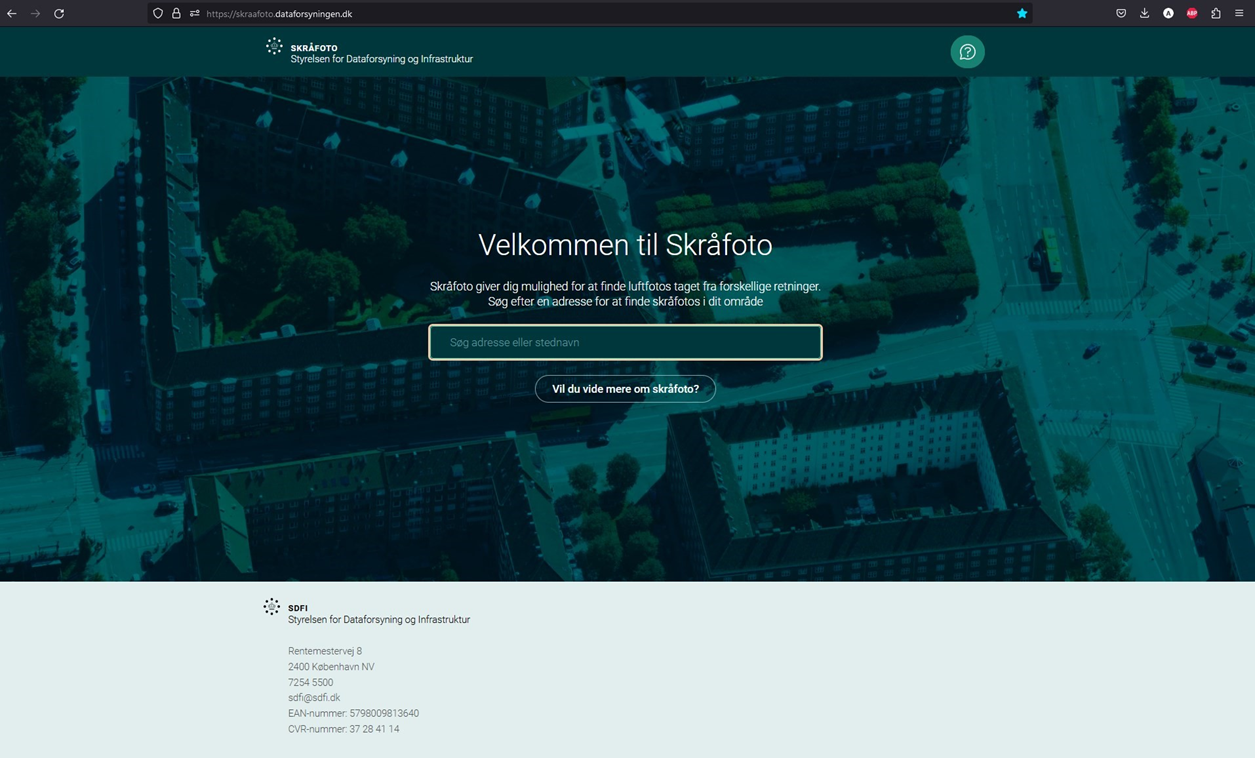Open the site permissions icon beside the padlock
Image resolution: width=1255 pixels, height=758 pixels.
point(194,14)
